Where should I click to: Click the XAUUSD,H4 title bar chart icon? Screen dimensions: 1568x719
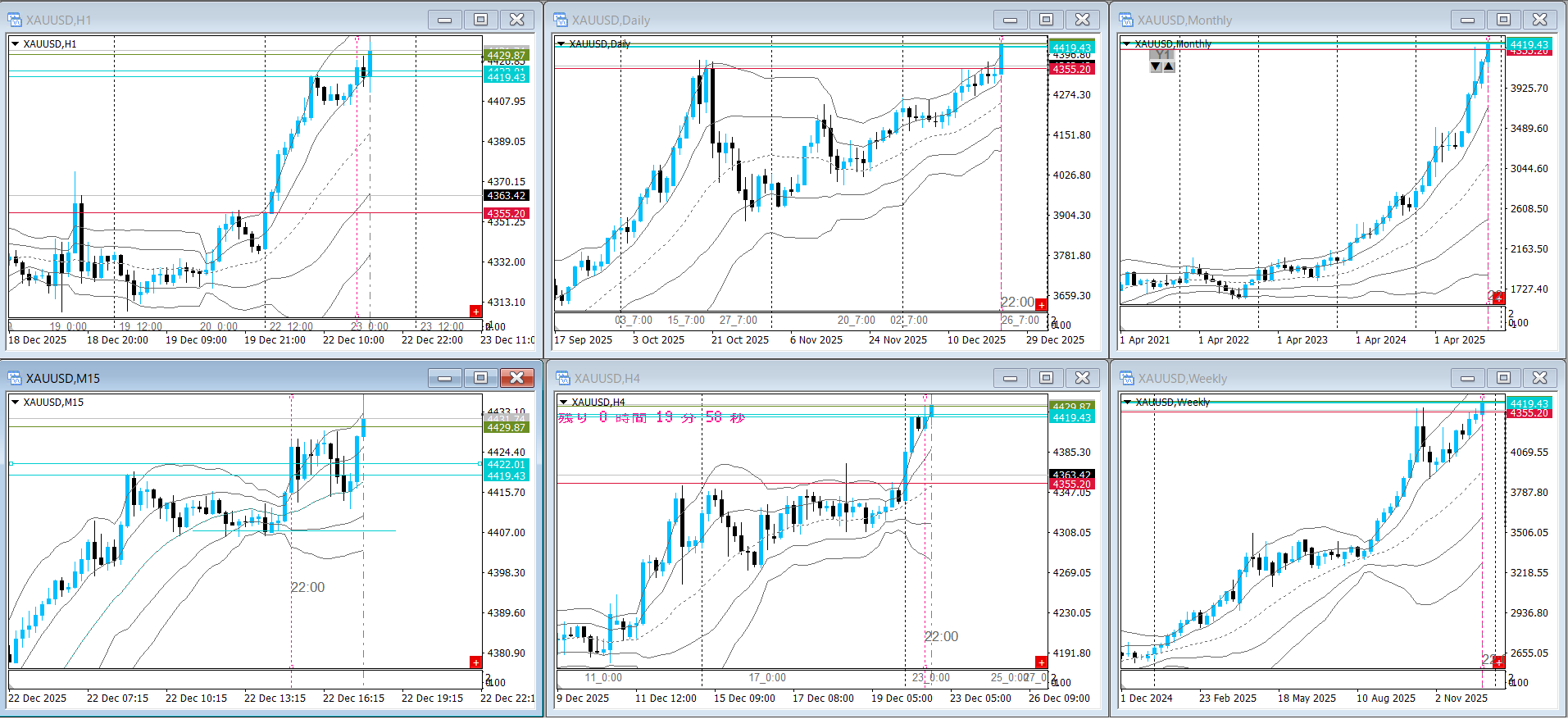[x=562, y=378]
